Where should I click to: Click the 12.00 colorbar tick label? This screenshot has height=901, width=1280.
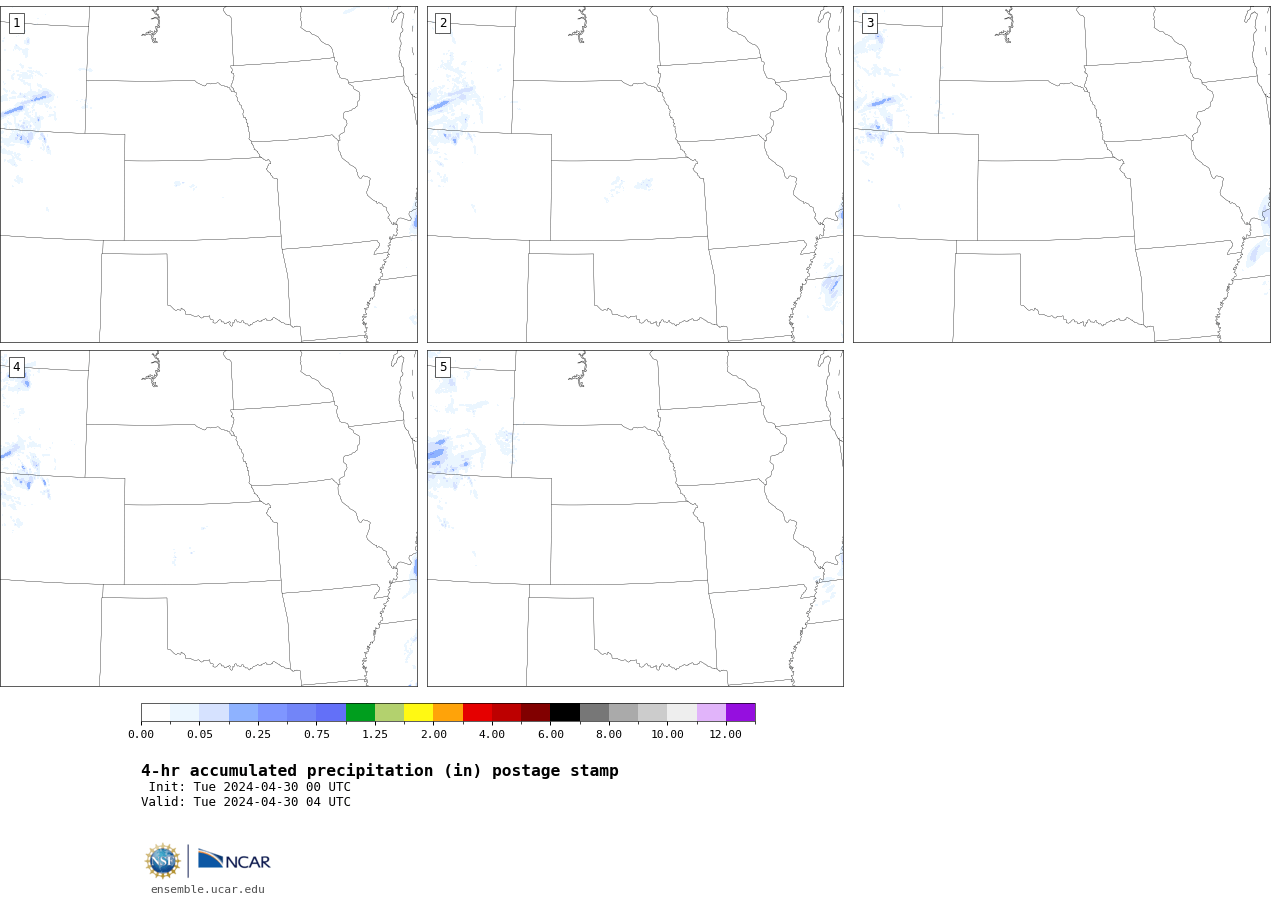tap(726, 735)
